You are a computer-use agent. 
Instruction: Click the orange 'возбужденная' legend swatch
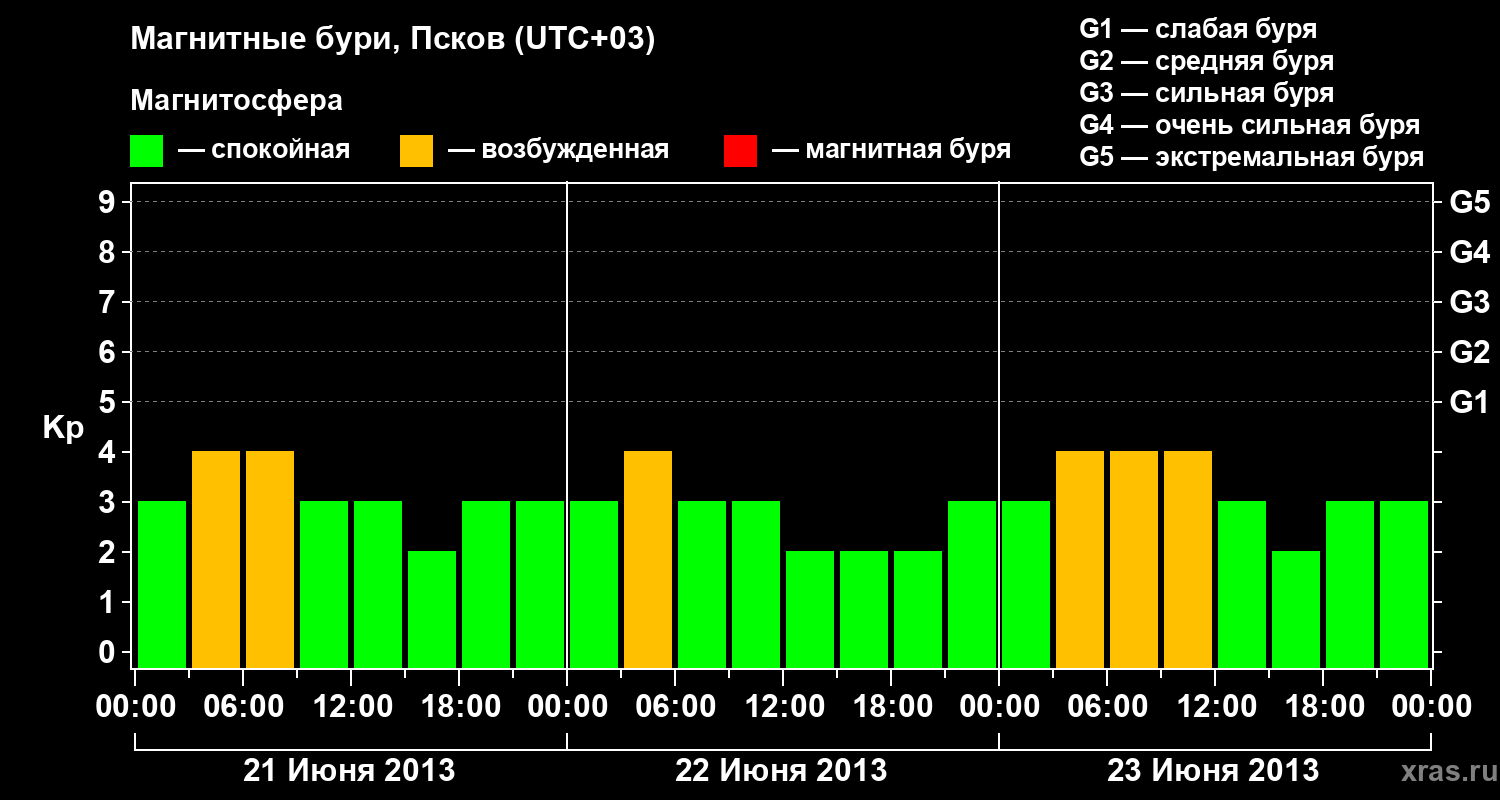coord(417,151)
